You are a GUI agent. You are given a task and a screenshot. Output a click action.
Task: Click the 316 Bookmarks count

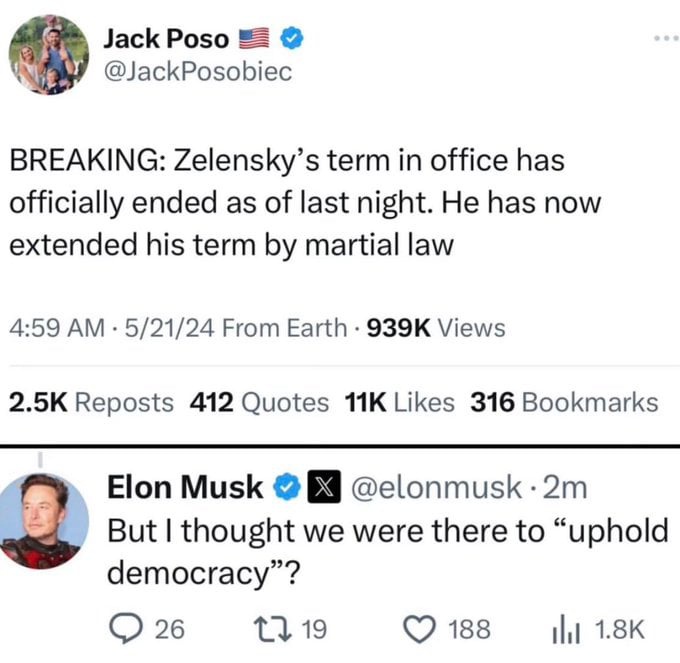click(x=565, y=402)
